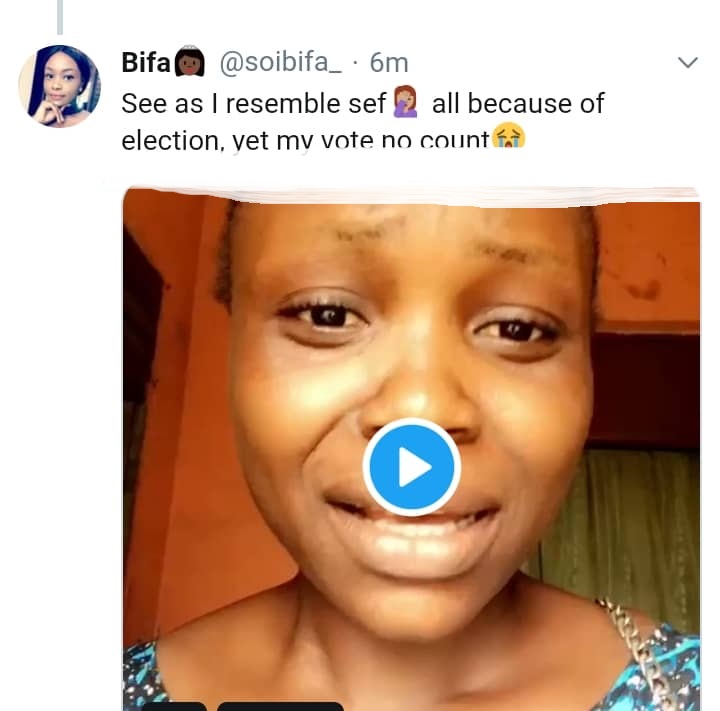Open Bifa's profile picture avatar
This screenshot has width=720, height=711.
60,86
